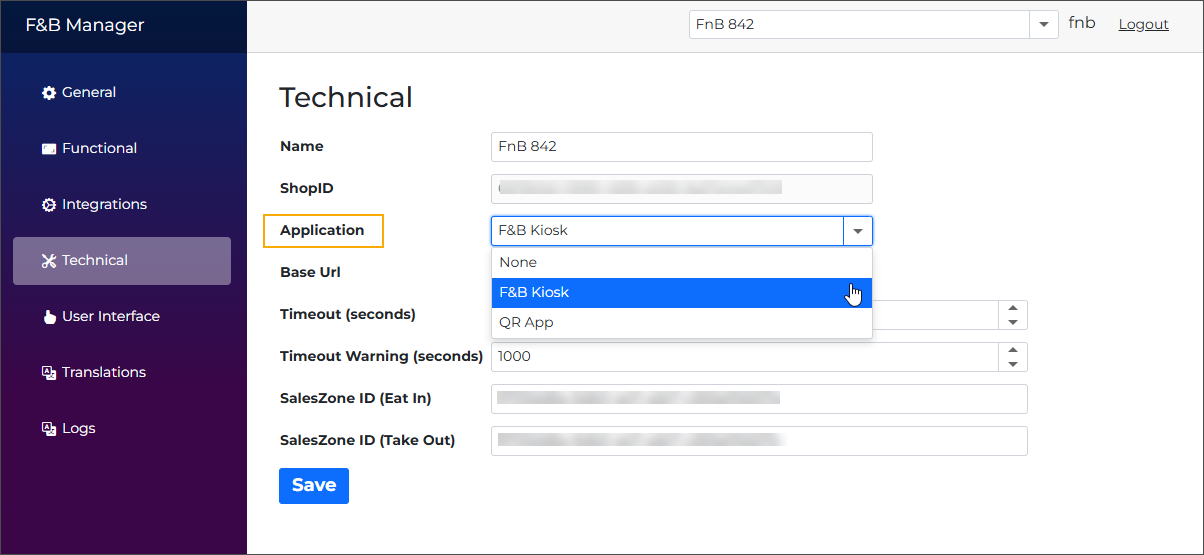Focus the Timeout Warning input showing 1000
The height and width of the screenshot is (555, 1204).
tap(745, 357)
